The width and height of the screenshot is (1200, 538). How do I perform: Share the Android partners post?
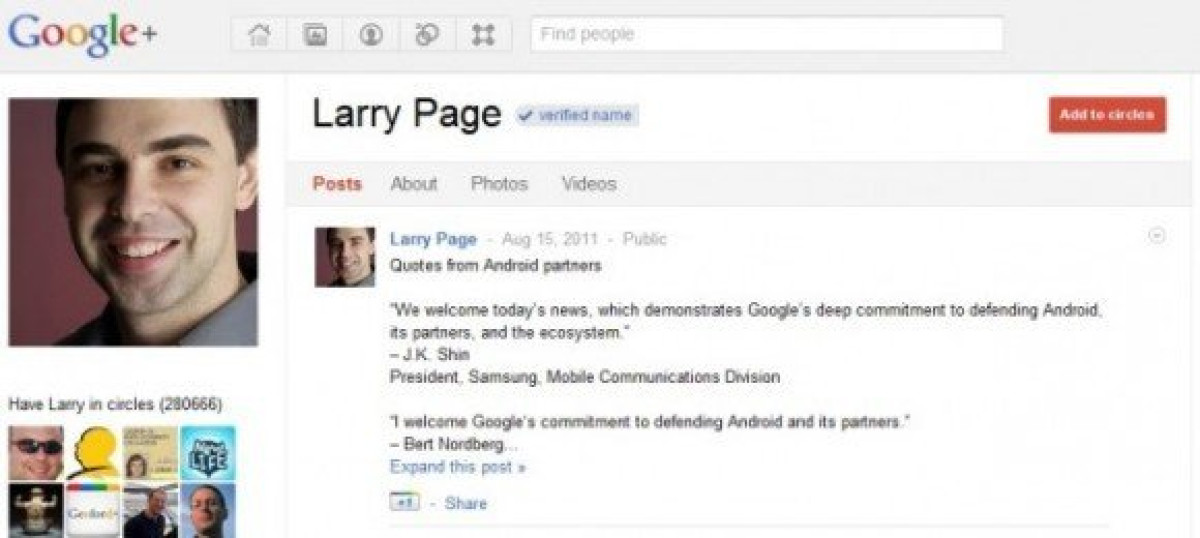click(466, 504)
